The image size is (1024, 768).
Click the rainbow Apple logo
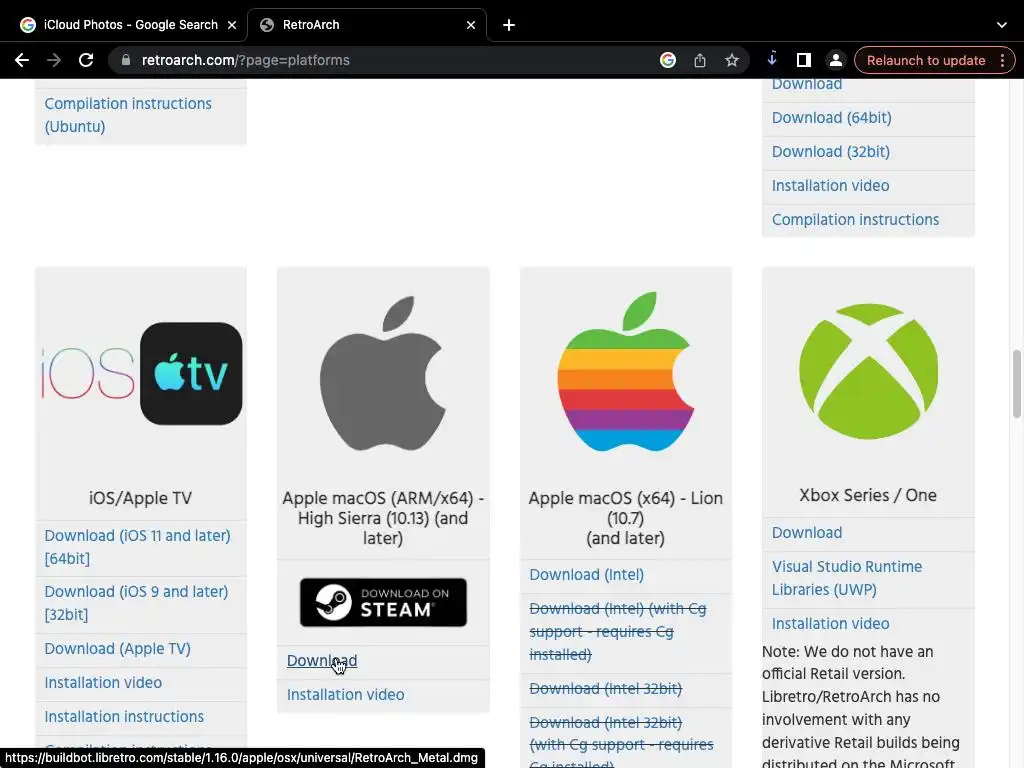626,372
